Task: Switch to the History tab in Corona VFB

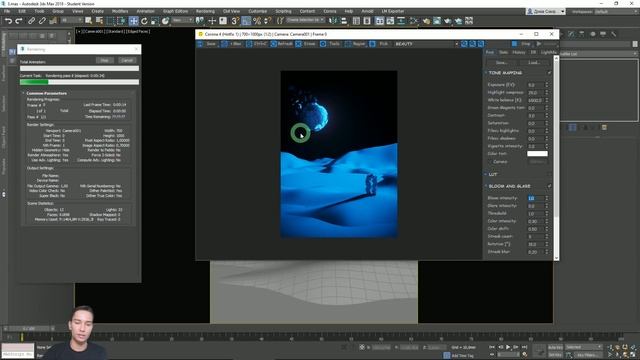Action: pyautogui.click(x=518, y=52)
